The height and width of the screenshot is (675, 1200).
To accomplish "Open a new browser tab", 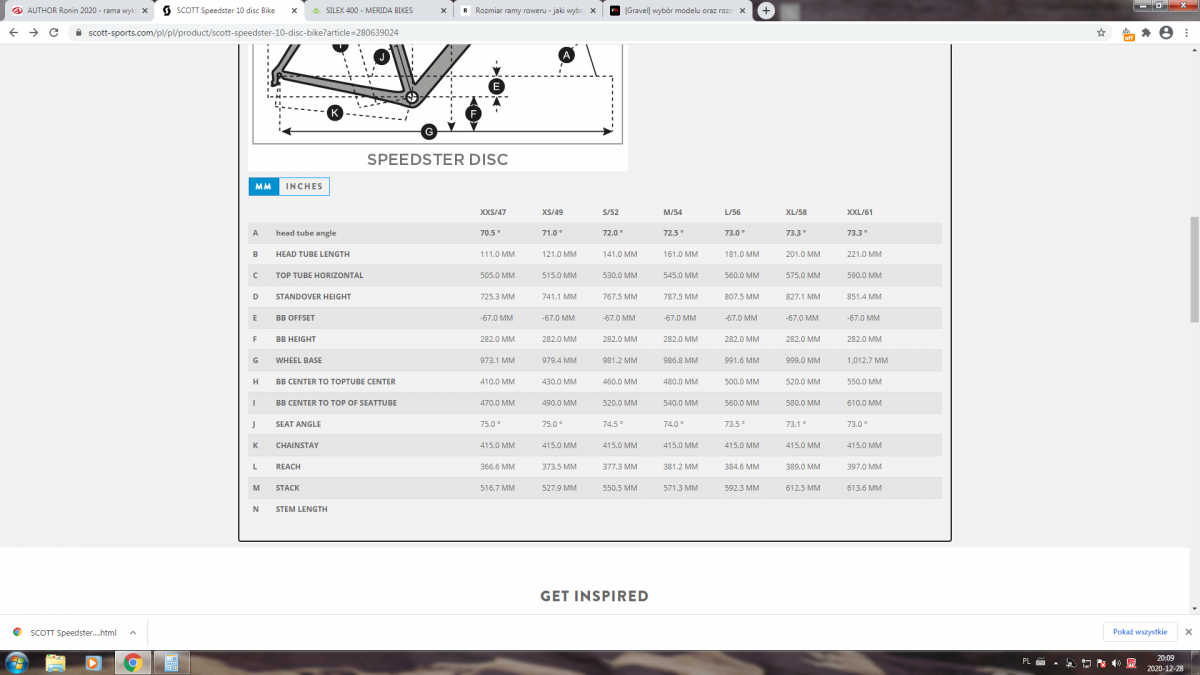I will point(766,10).
